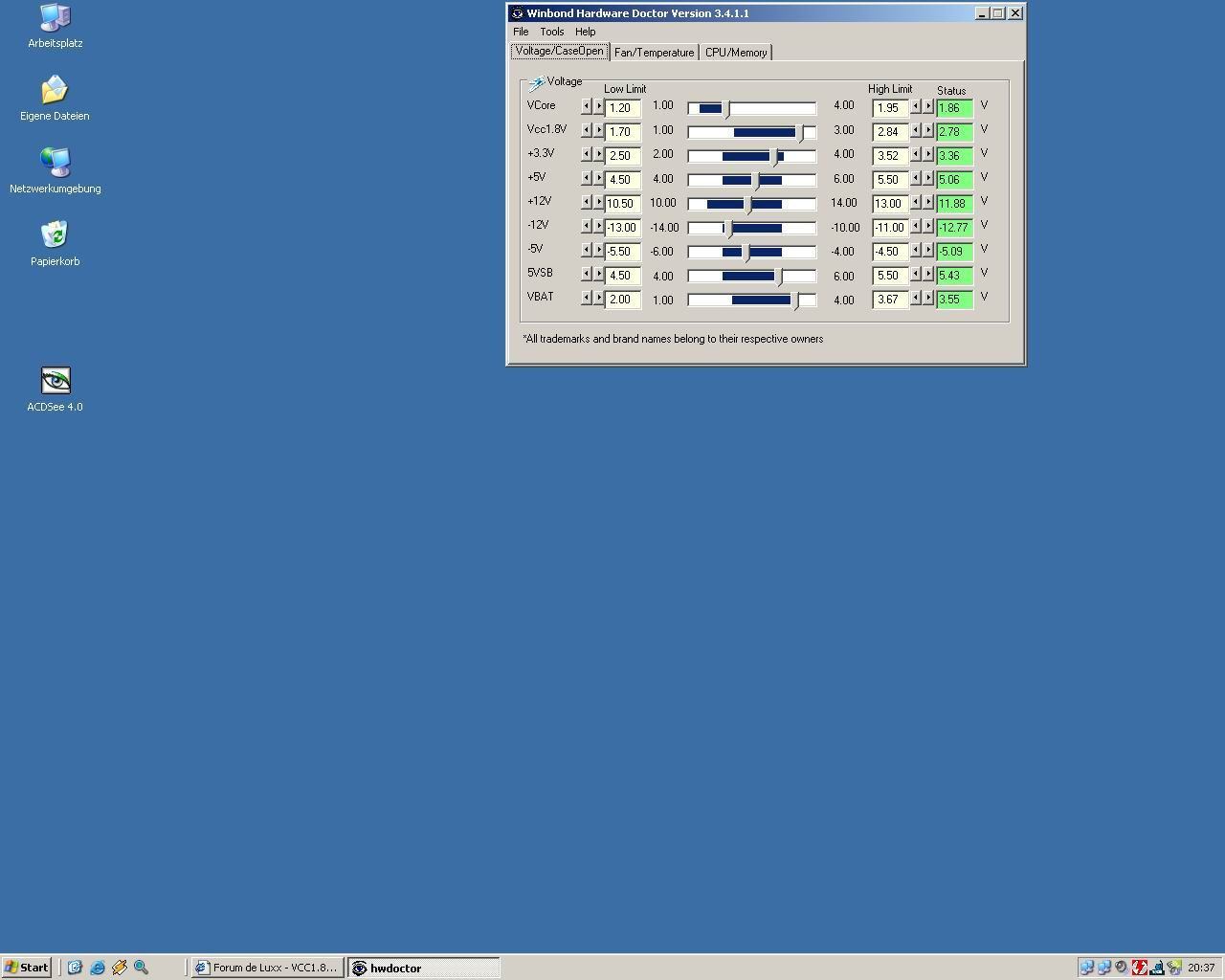Increase the -12V high limit with right arrow
The image size is (1225, 980).
point(927,226)
